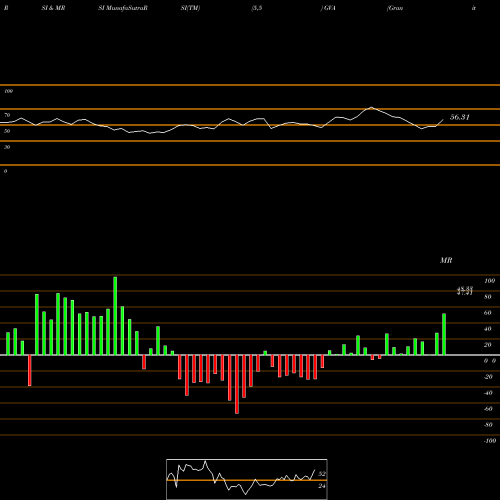Click the right end of the RSI line
The image size is (500, 500).
[x=443, y=120]
